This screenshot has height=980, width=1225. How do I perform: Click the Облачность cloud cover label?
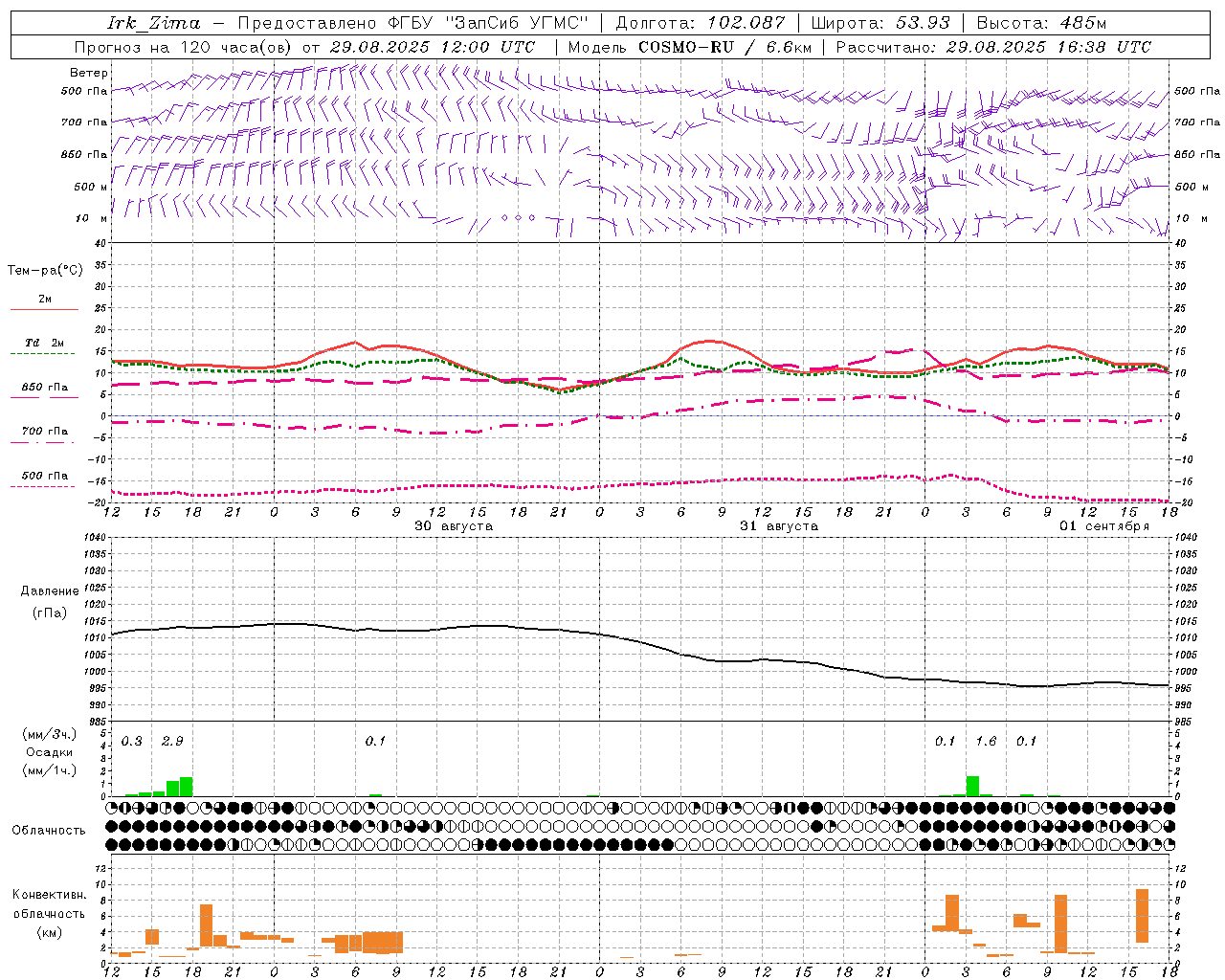pos(49,830)
